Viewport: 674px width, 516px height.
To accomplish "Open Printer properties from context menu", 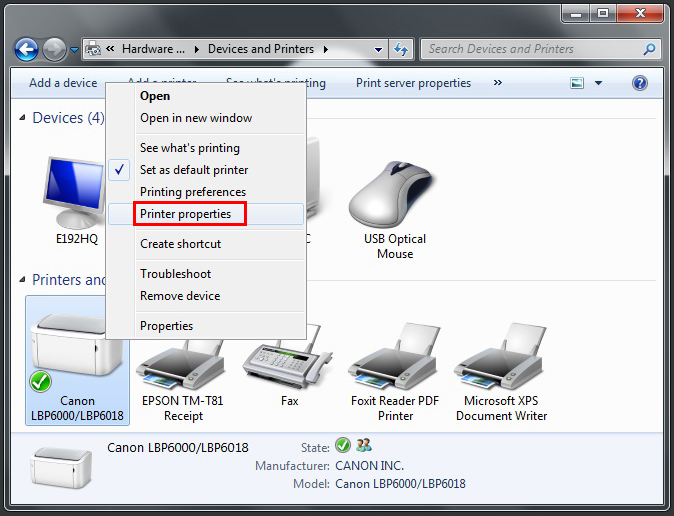I will pos(206,214).
